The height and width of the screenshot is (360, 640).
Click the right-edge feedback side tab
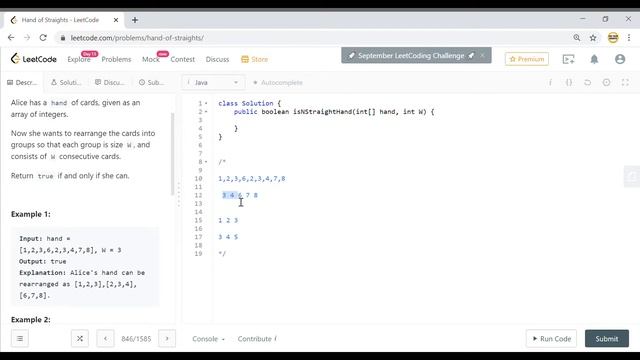(632, 176)
